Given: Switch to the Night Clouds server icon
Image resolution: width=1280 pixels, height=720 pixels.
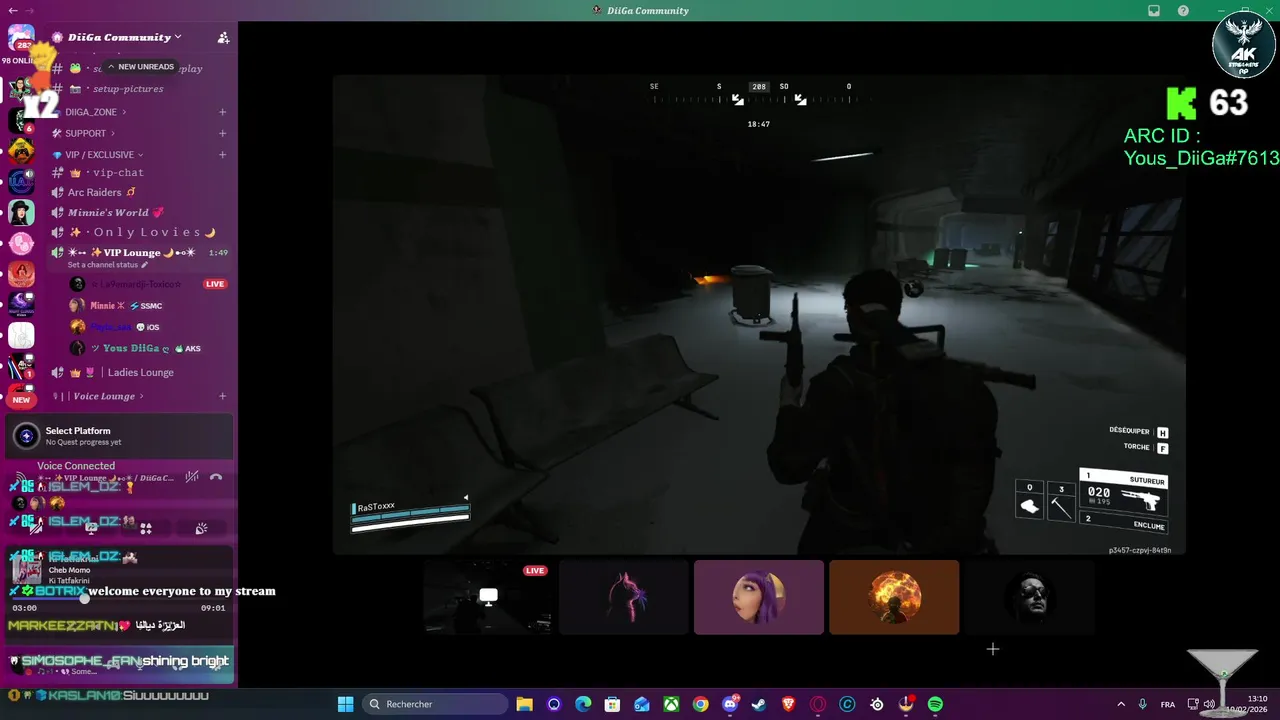Looking at the screenshot, I should click(x=21, y=304).
